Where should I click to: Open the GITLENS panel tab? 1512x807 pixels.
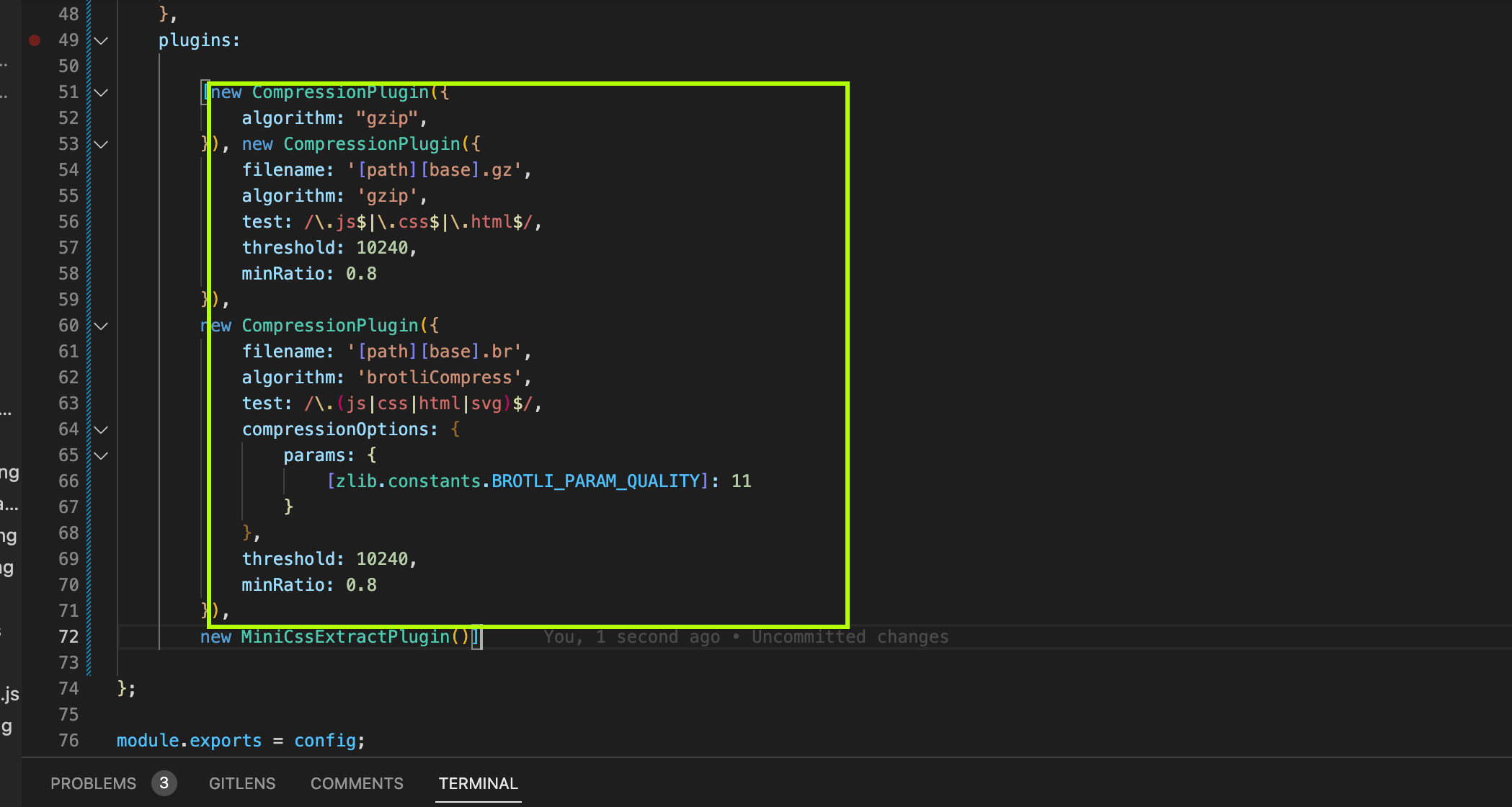click(241, 783)
